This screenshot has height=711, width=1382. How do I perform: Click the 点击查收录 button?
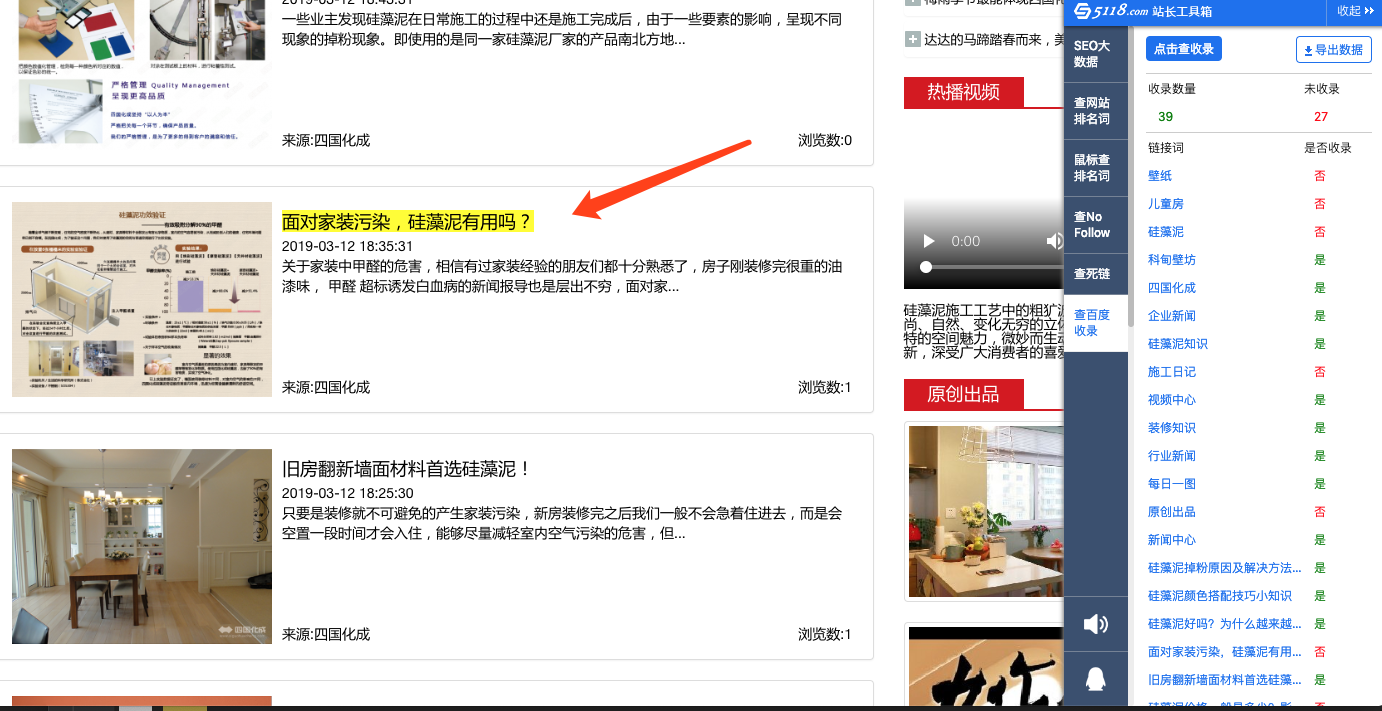1183,49
